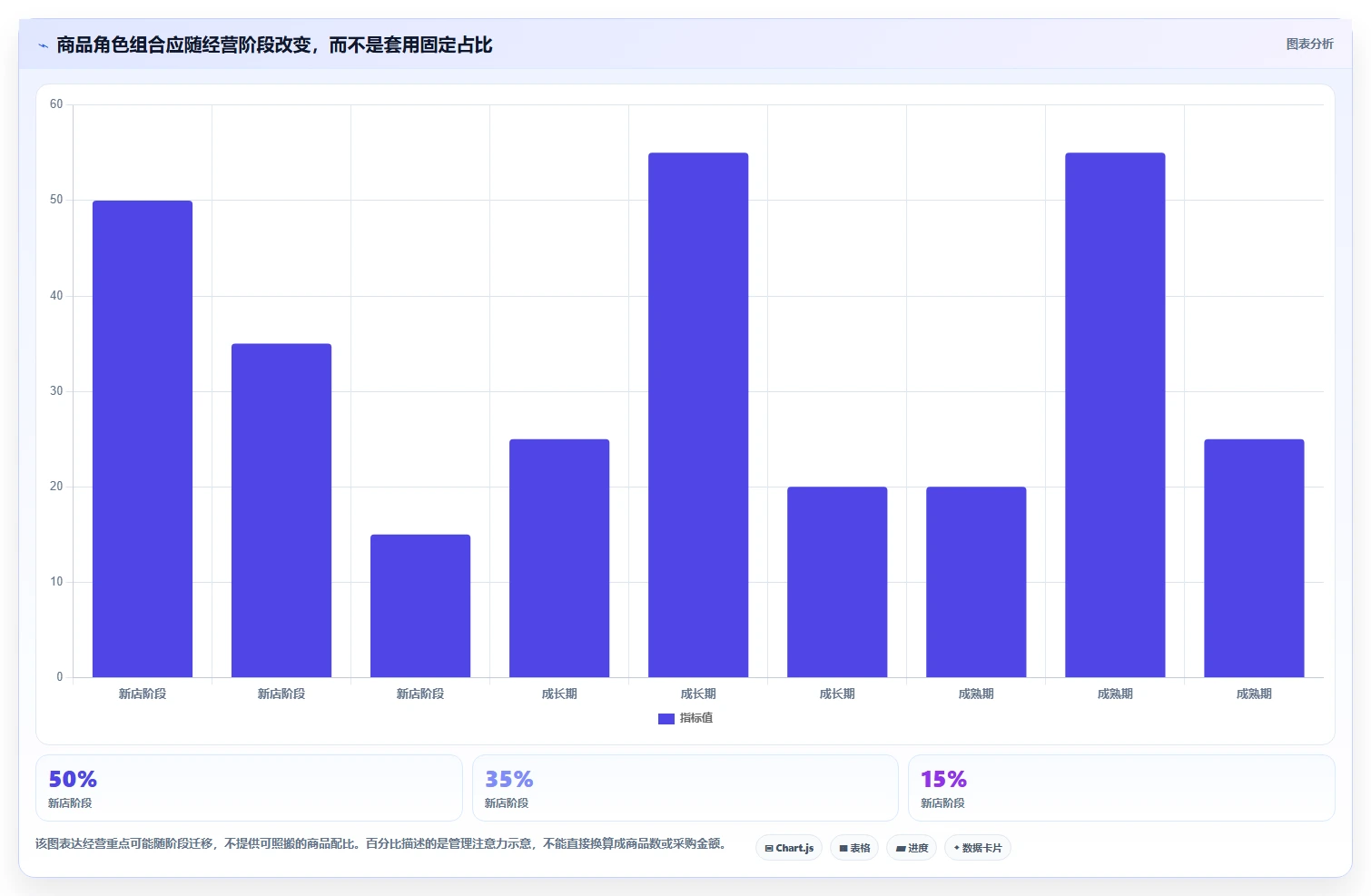Toggle the 指标值 legend color box
1371x896 pixels.
click(x=666, y=719)
